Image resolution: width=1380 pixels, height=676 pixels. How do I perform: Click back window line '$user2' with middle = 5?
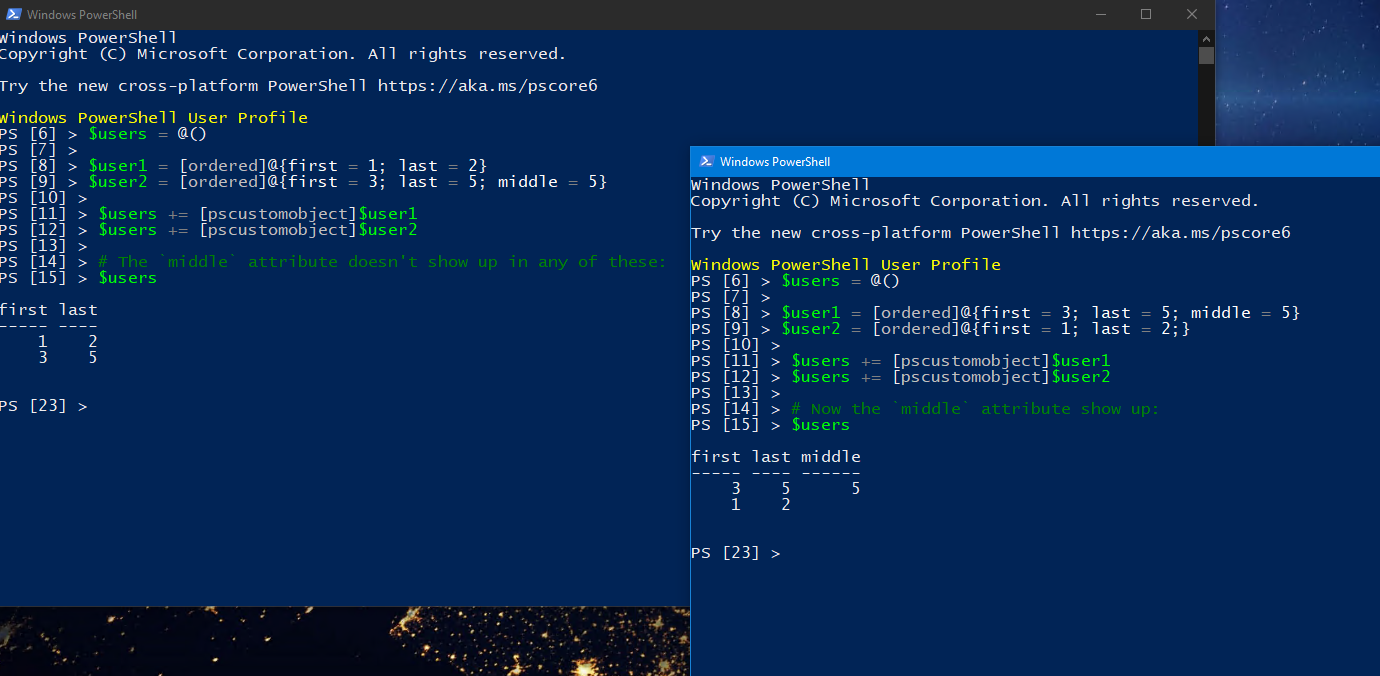click(348, 182)
